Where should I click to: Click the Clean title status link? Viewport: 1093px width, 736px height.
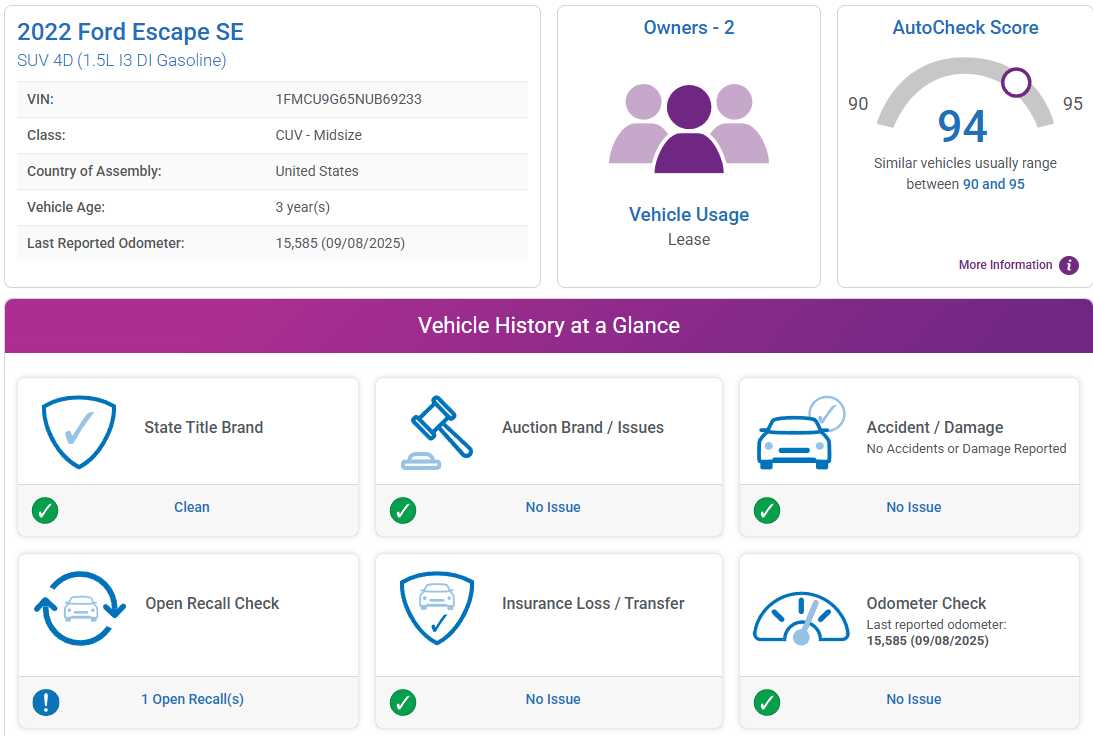(191, 507)
